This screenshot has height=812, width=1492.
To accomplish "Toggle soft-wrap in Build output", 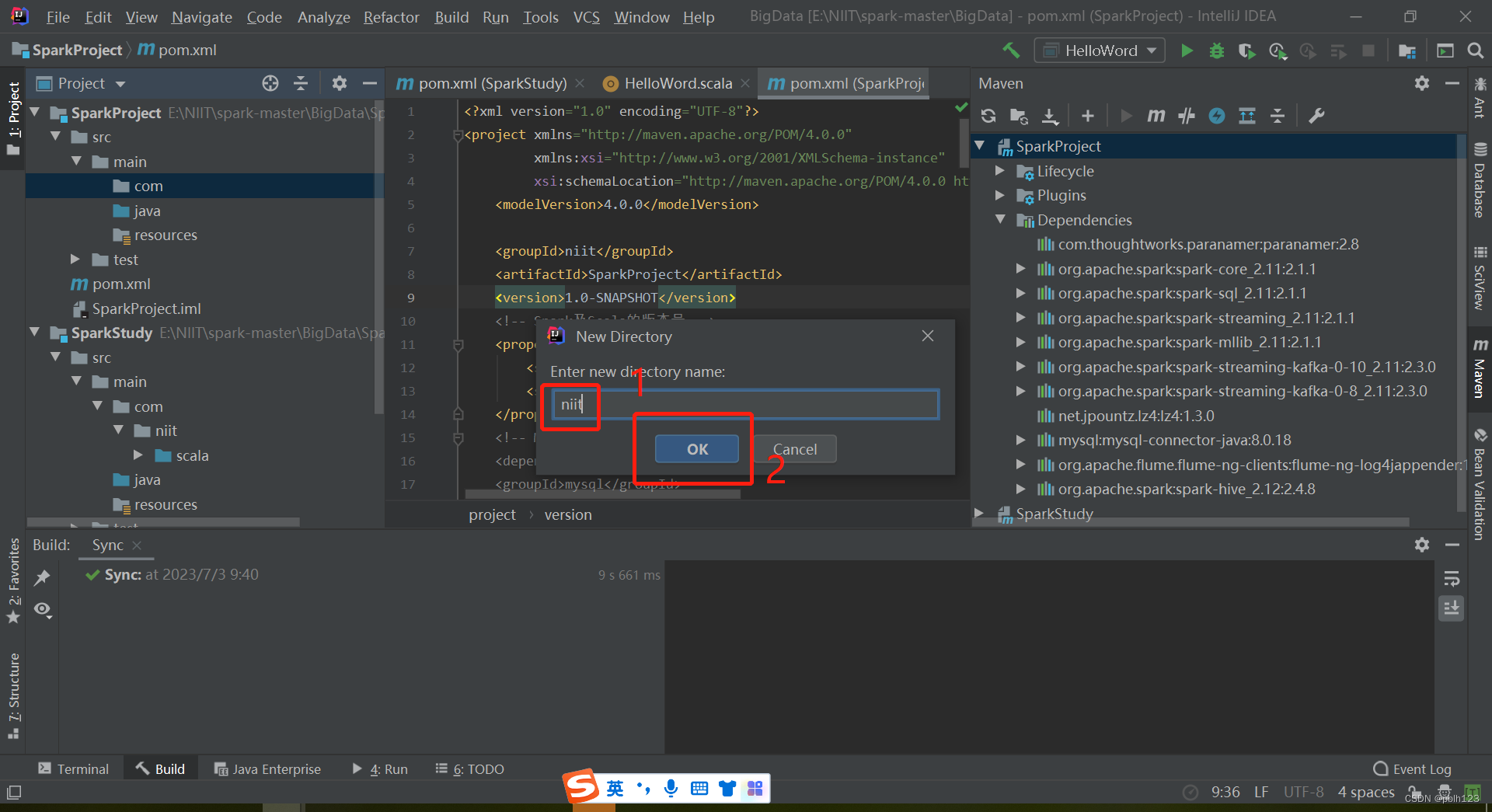I will click(x=1452, y=579).
